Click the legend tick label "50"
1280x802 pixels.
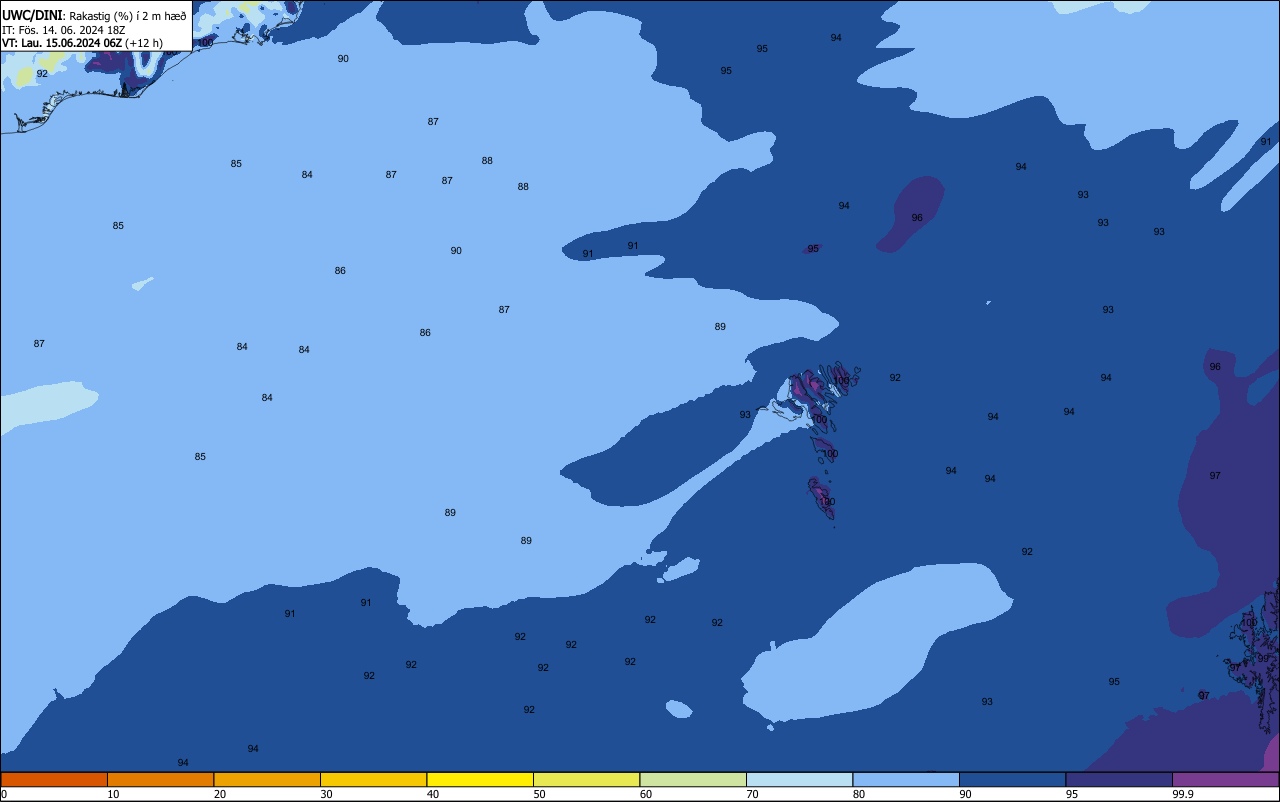click(539, 794)
